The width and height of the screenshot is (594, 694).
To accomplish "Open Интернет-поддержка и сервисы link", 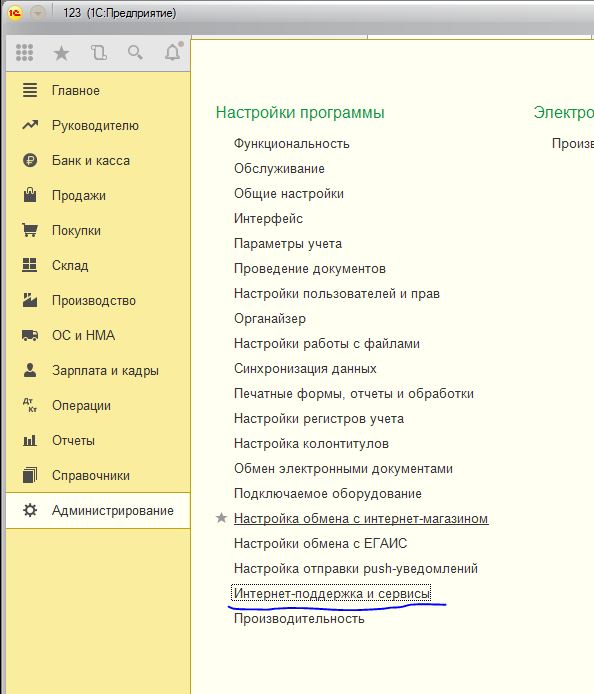I will click(x=332, y=594).
